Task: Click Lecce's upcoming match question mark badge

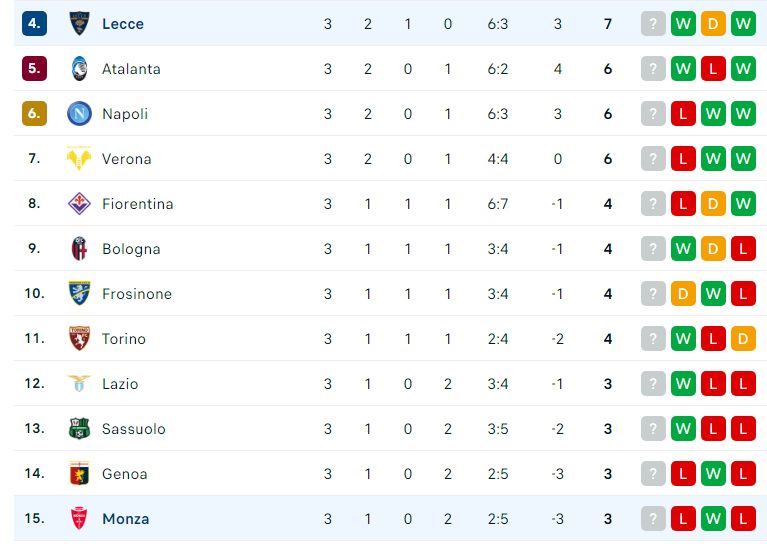Action: pos(653,23)
